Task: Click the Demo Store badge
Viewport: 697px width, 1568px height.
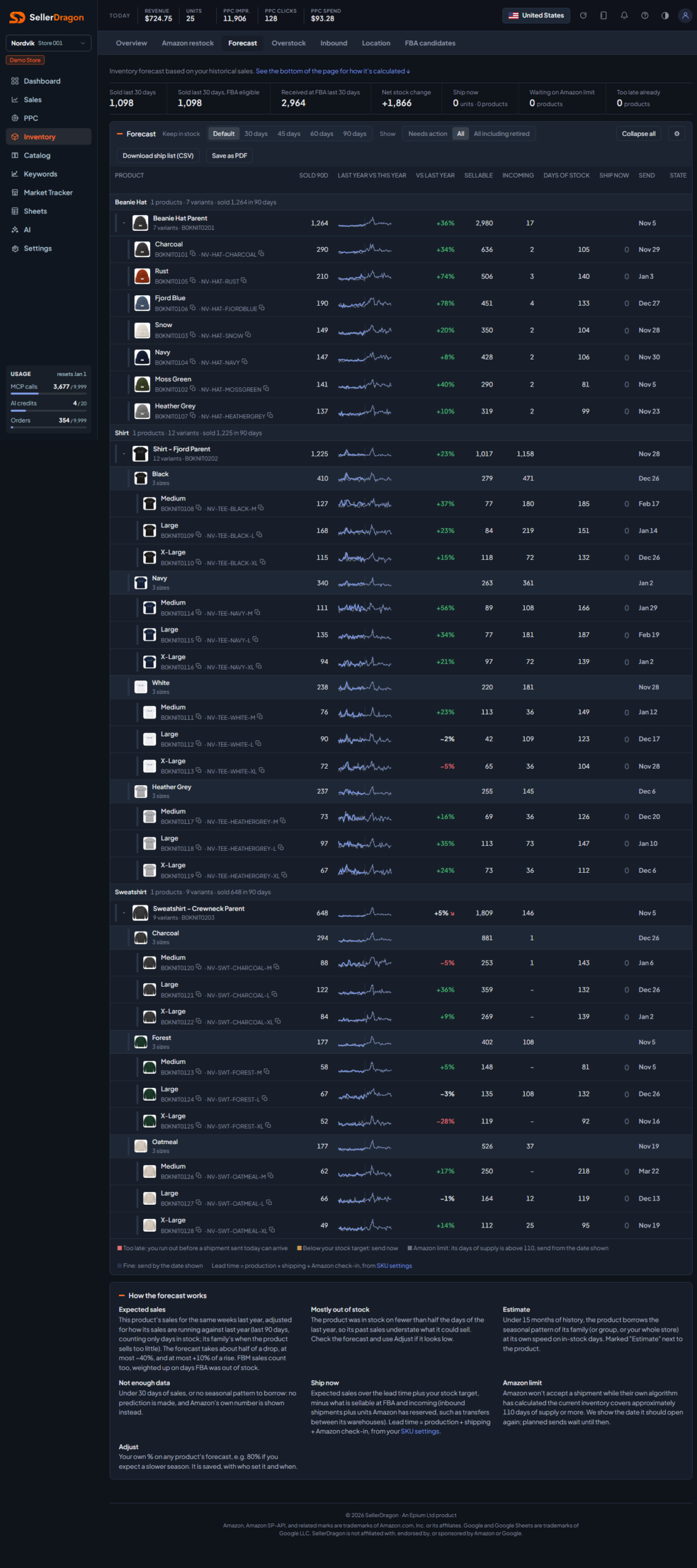Action: [25, 60]
